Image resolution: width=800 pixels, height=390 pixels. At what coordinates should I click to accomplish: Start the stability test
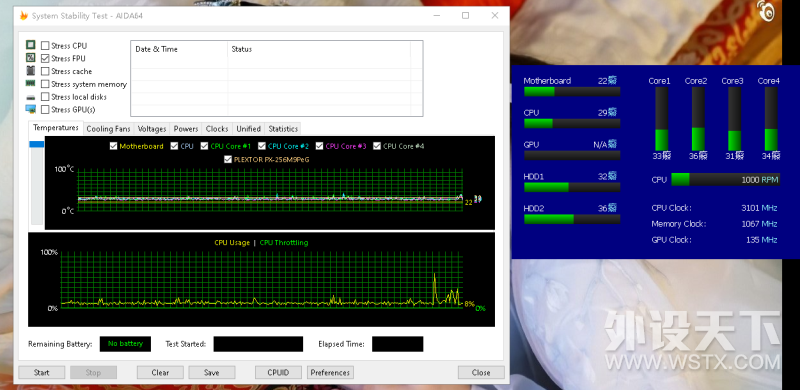(x=41, y=373)
